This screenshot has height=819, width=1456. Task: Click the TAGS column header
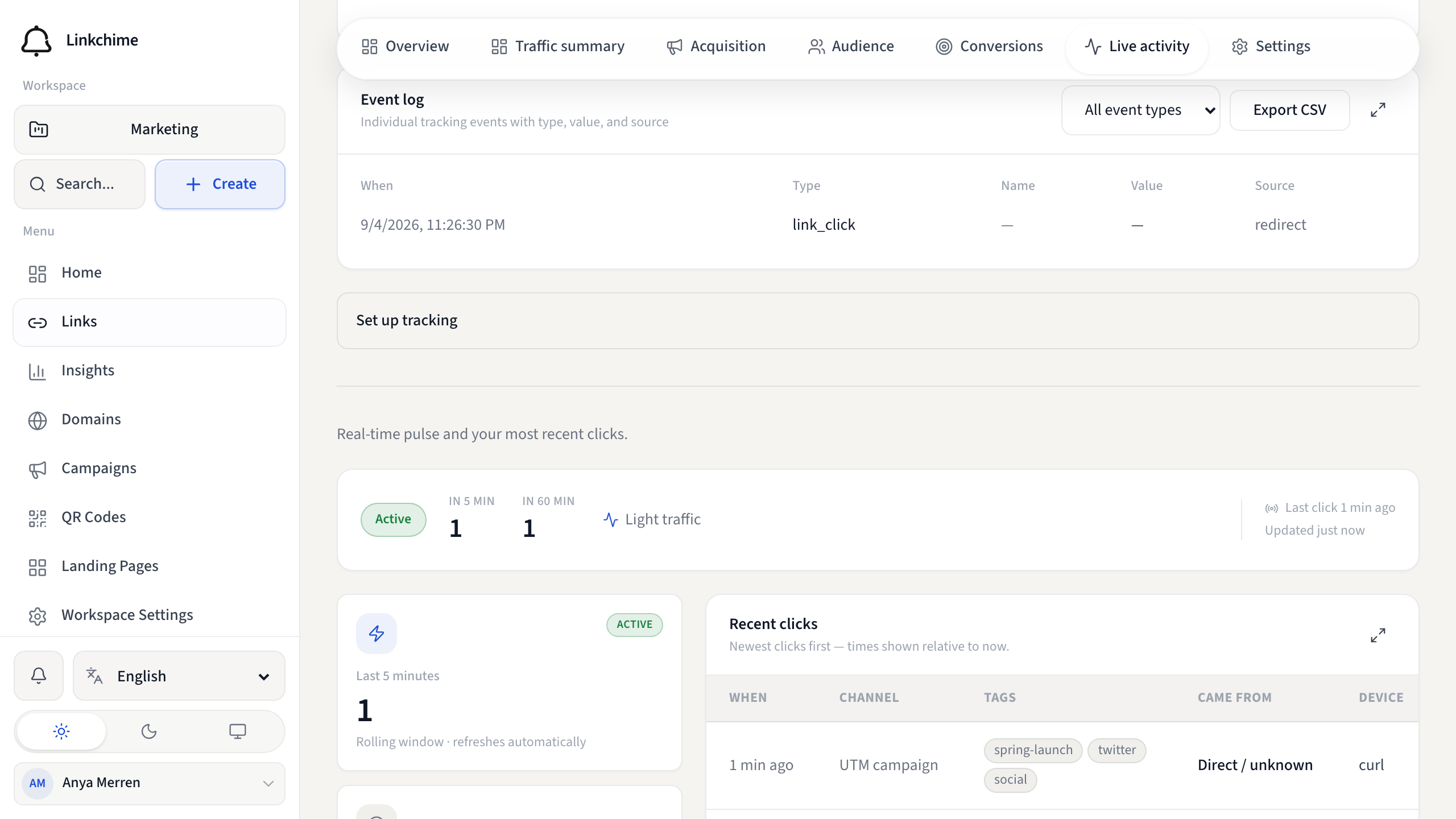[x=1000, y=698]
